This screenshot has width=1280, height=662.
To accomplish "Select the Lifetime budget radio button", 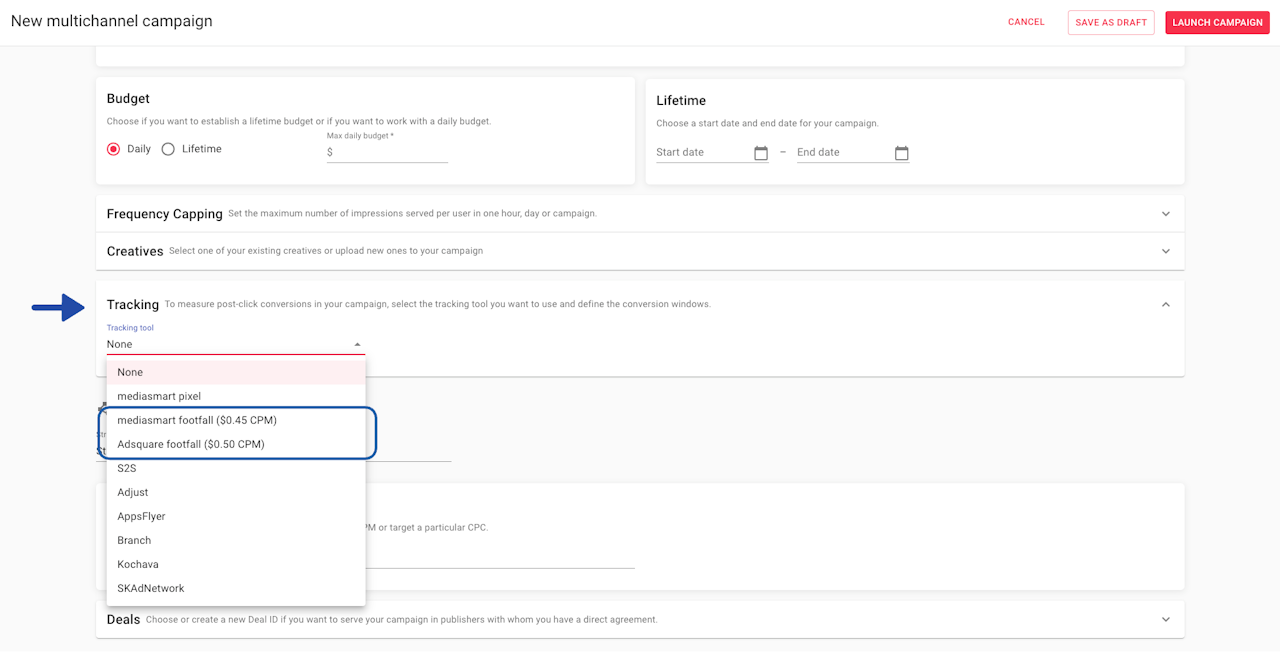I will coord(168,149).
